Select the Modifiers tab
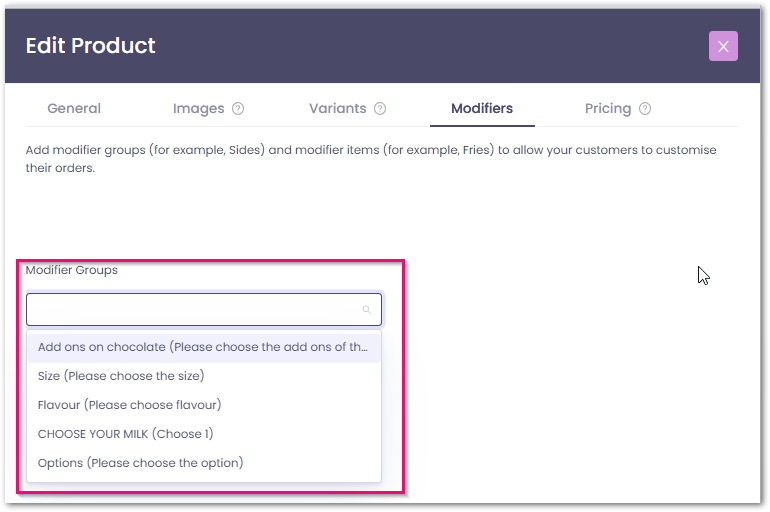Image resolution: width=770 pixels, height=512 pixels. [482, 108]
